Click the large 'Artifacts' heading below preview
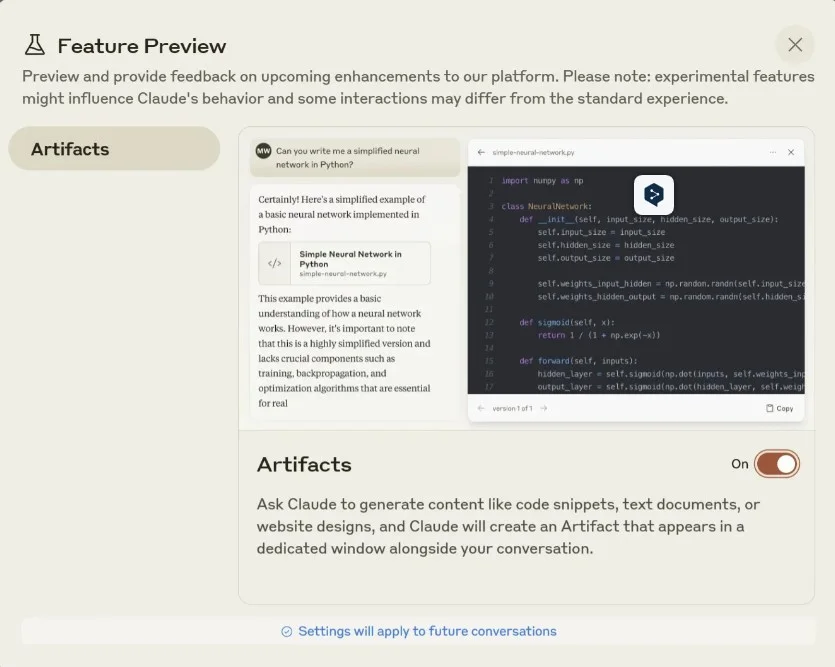 tap(304, 464)
